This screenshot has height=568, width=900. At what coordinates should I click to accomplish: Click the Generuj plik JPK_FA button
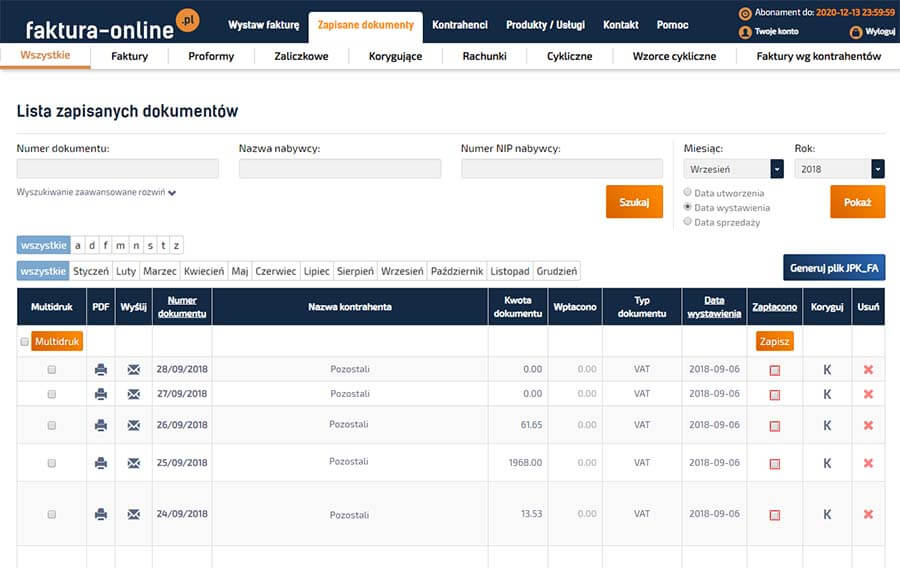tap(834, 268)
